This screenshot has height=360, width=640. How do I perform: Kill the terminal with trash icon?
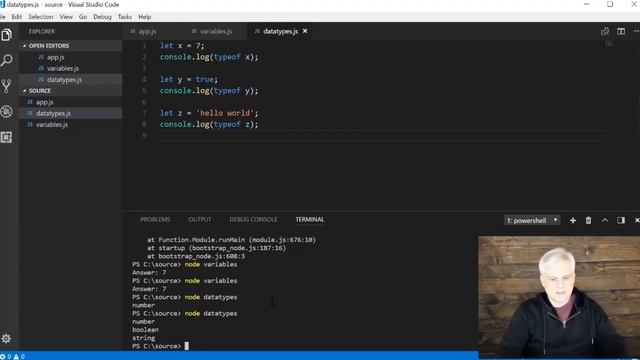pos(588,220)
